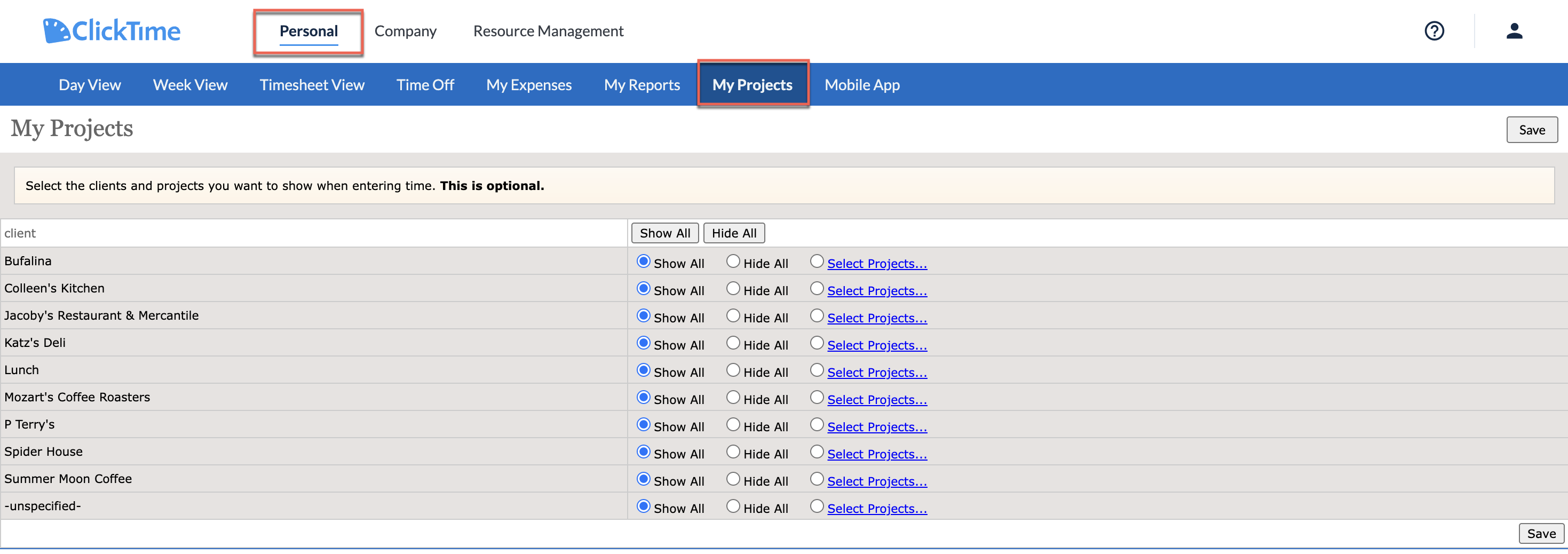The width and height of the screenshot is (1568, 554).
Task: Switch to the Company tab
Action: [406, 31]
